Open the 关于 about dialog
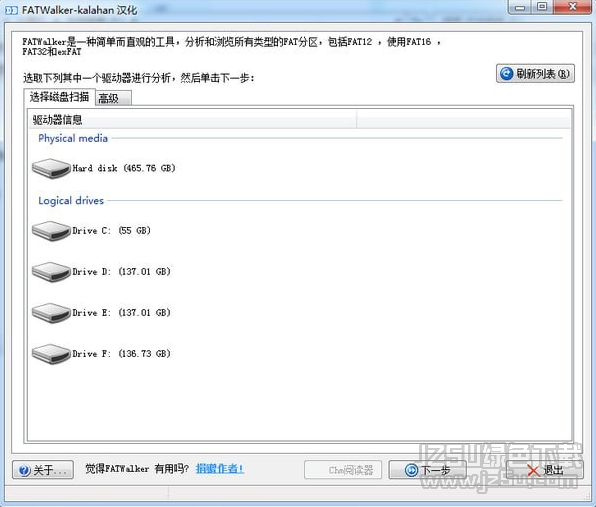596x507 pixels. coord(43,470)
